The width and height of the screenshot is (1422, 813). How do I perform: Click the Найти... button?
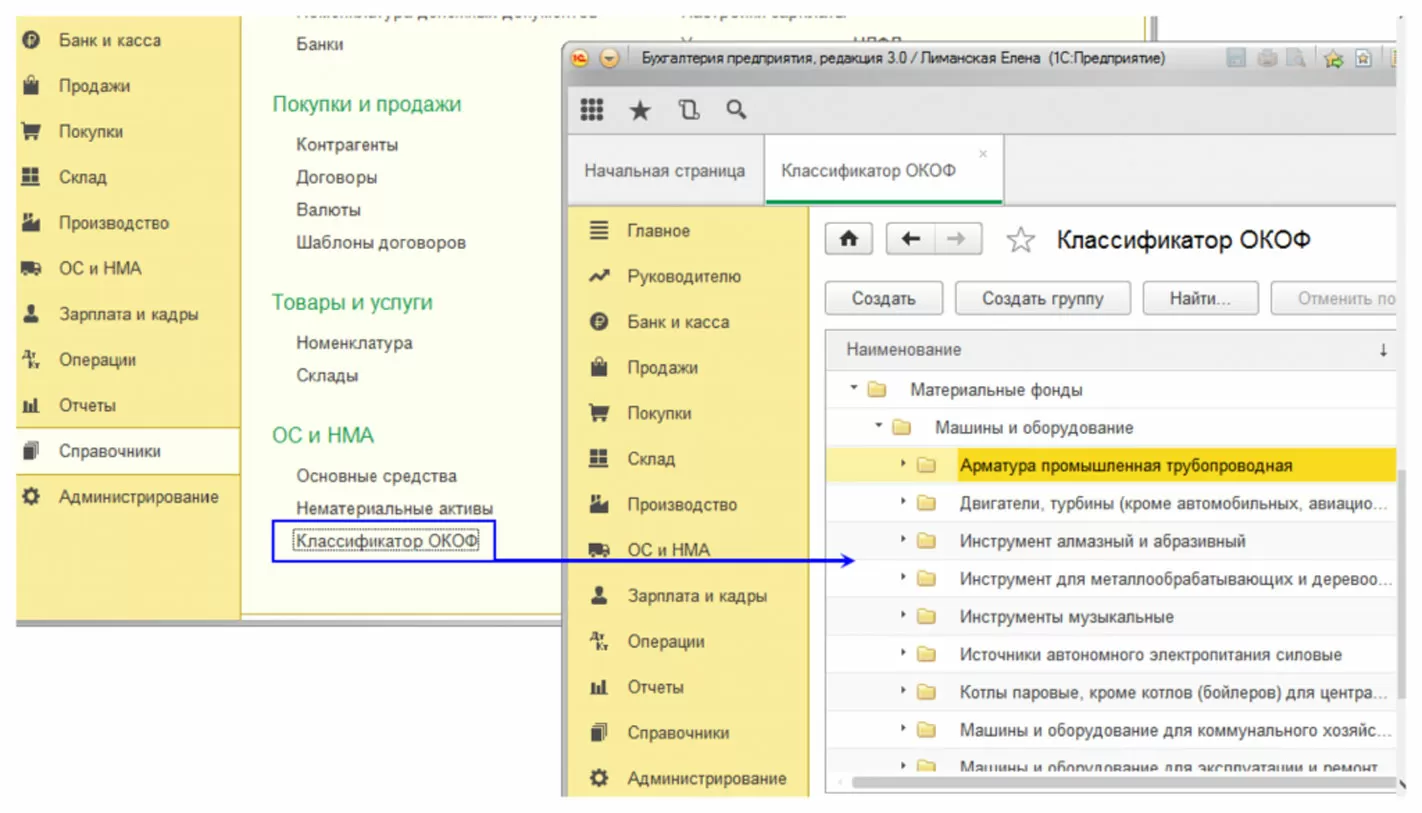(x=1199, y=298)
